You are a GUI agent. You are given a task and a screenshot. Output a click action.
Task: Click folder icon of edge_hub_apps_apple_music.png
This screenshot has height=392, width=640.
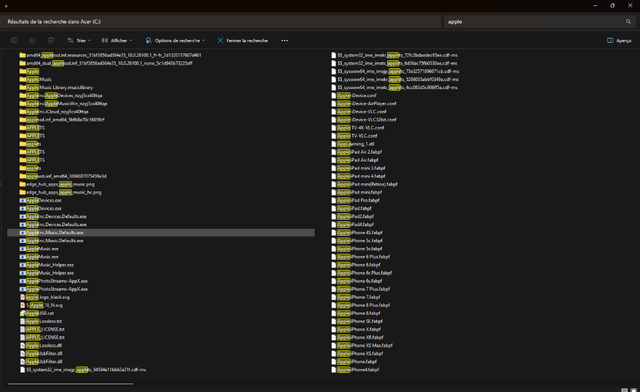[x=22, y=184]
